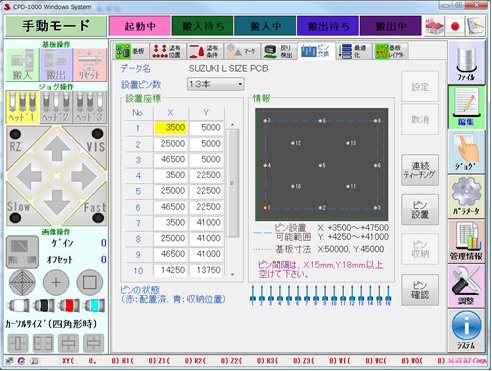
Task: Select X cell 14250 in row 10
Action: [171, 270]
